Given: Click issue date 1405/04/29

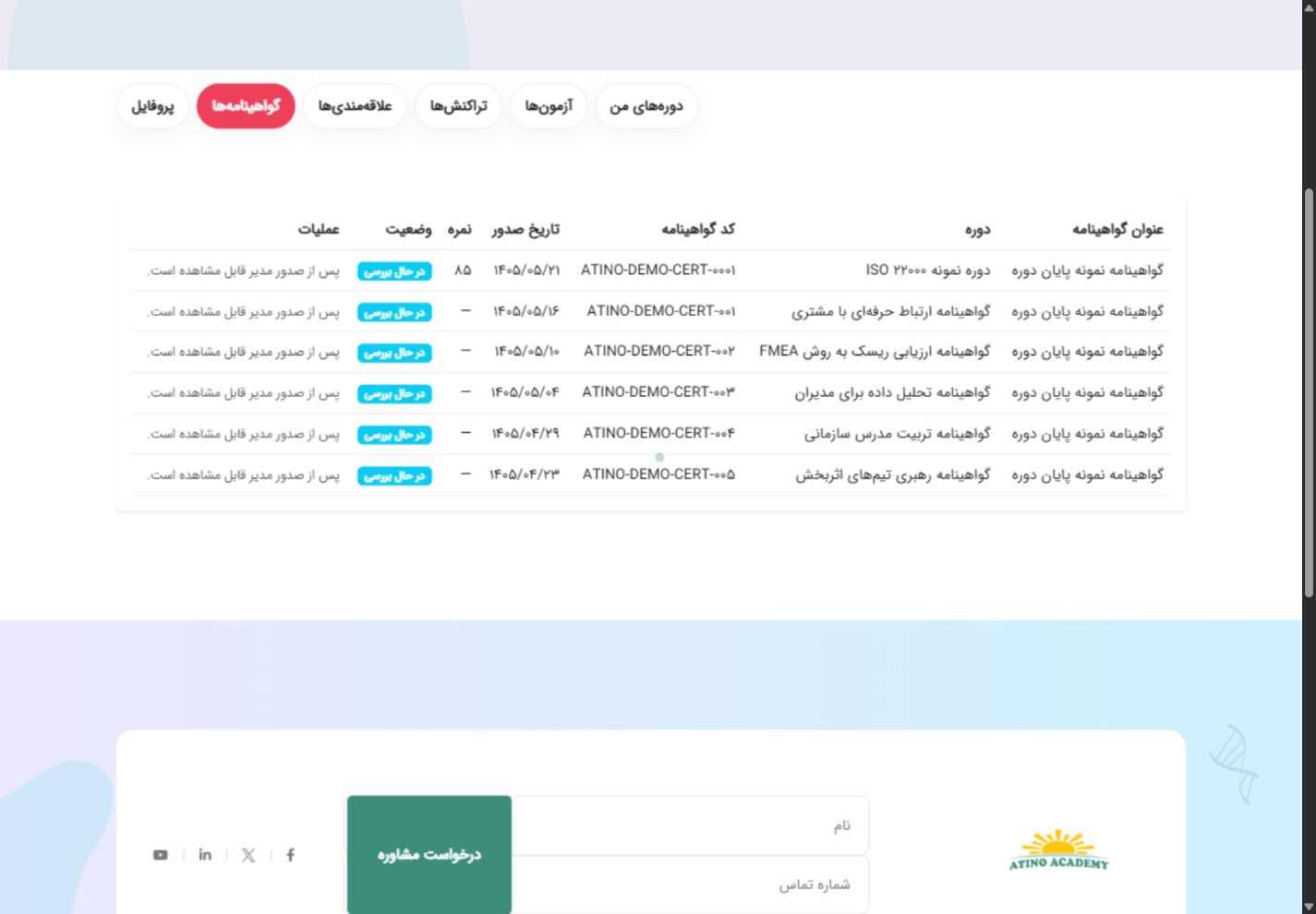Looking at the screenshot, I should [525, 433].
